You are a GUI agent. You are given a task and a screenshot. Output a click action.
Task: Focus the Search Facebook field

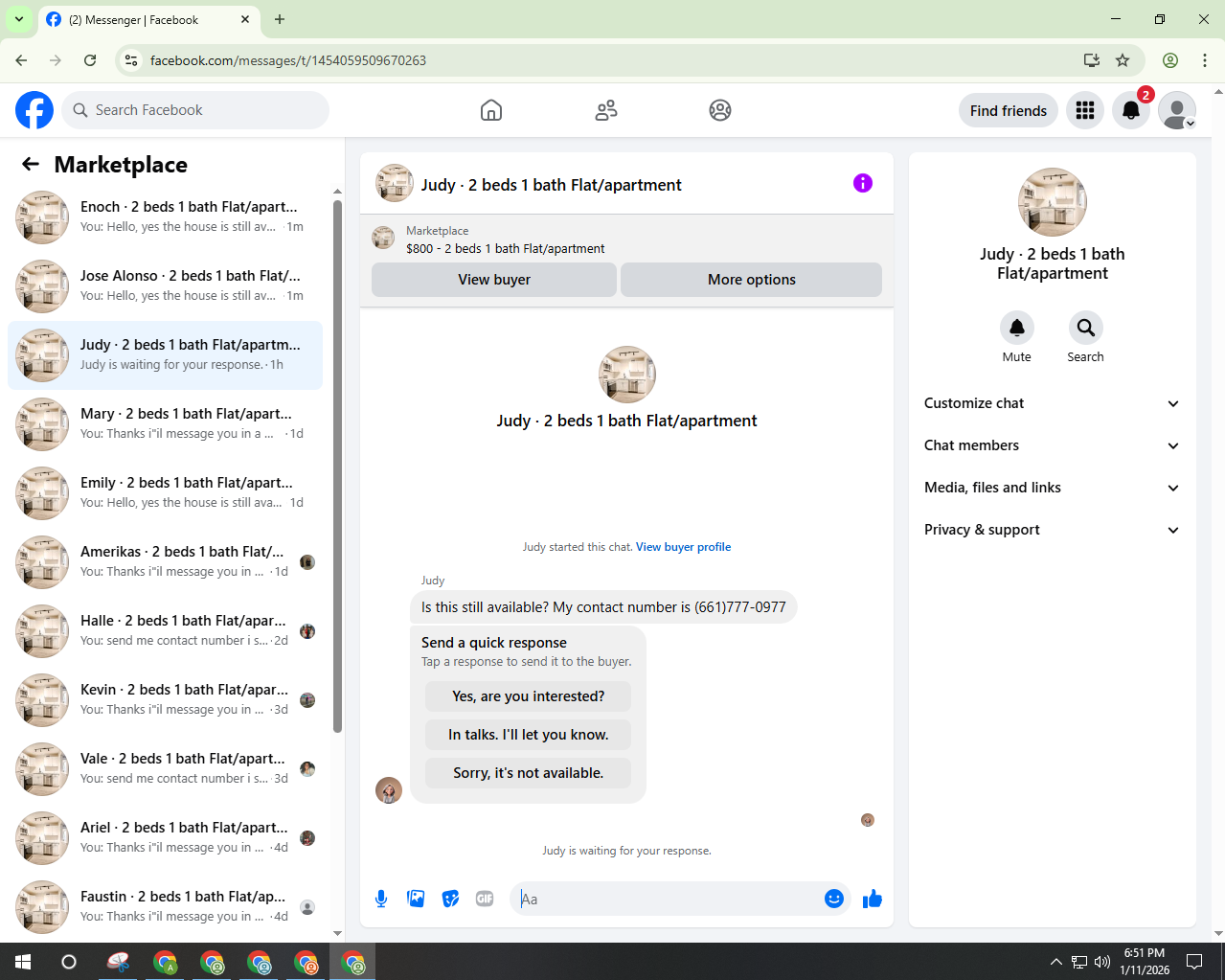(195, 110)
